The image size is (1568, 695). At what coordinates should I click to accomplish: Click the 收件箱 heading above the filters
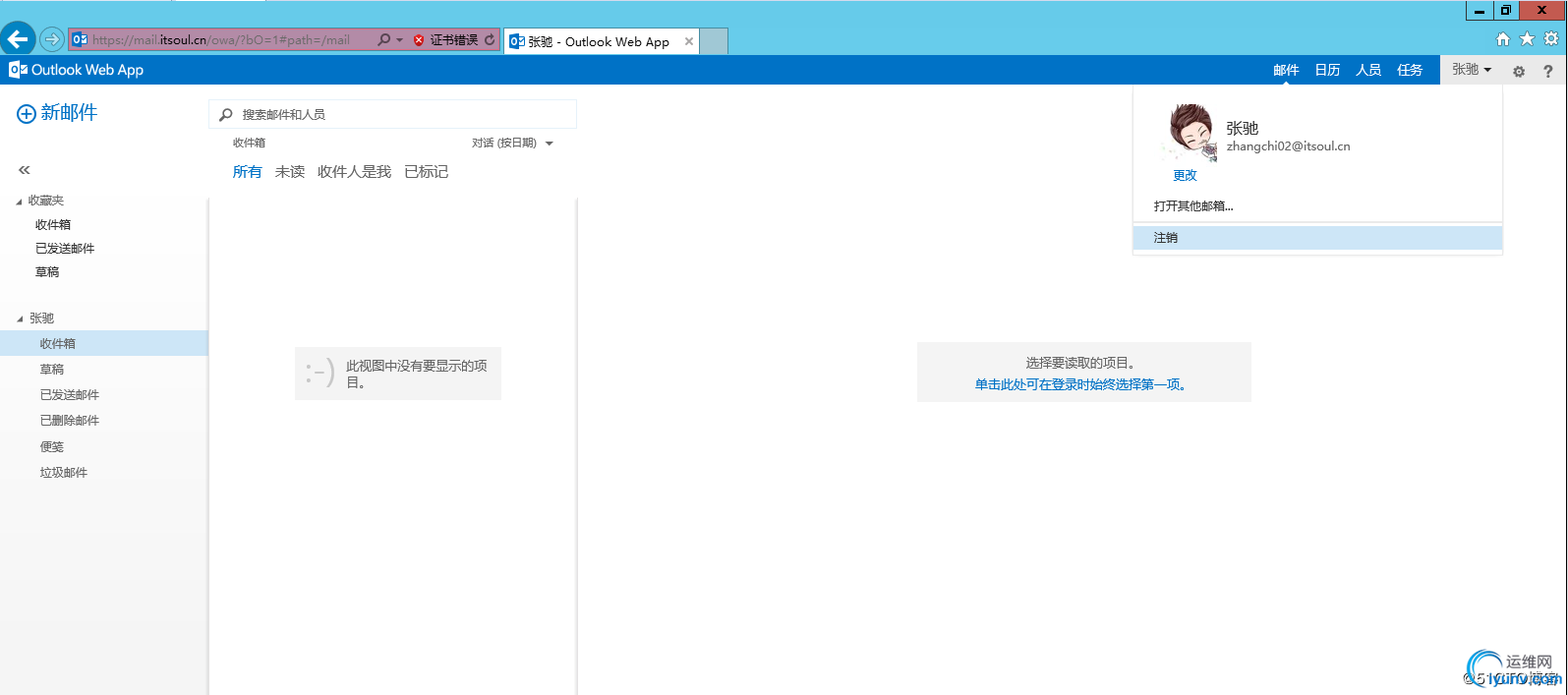click(x=249, y=144)
